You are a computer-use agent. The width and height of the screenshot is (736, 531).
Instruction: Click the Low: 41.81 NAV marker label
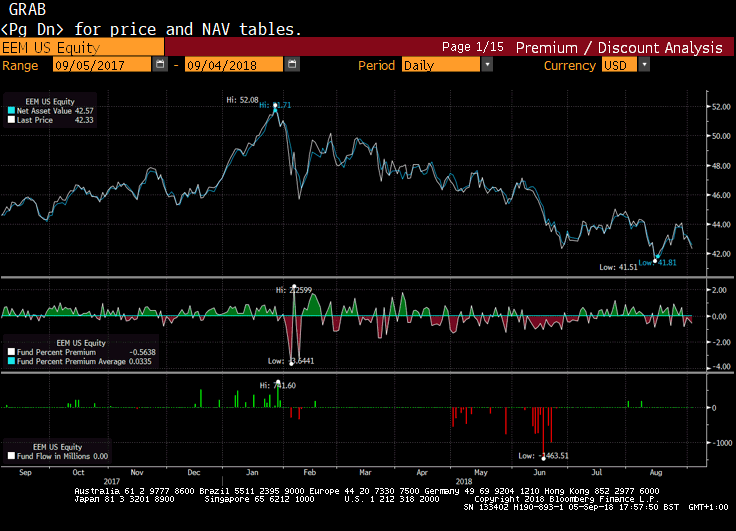(658, 262)
